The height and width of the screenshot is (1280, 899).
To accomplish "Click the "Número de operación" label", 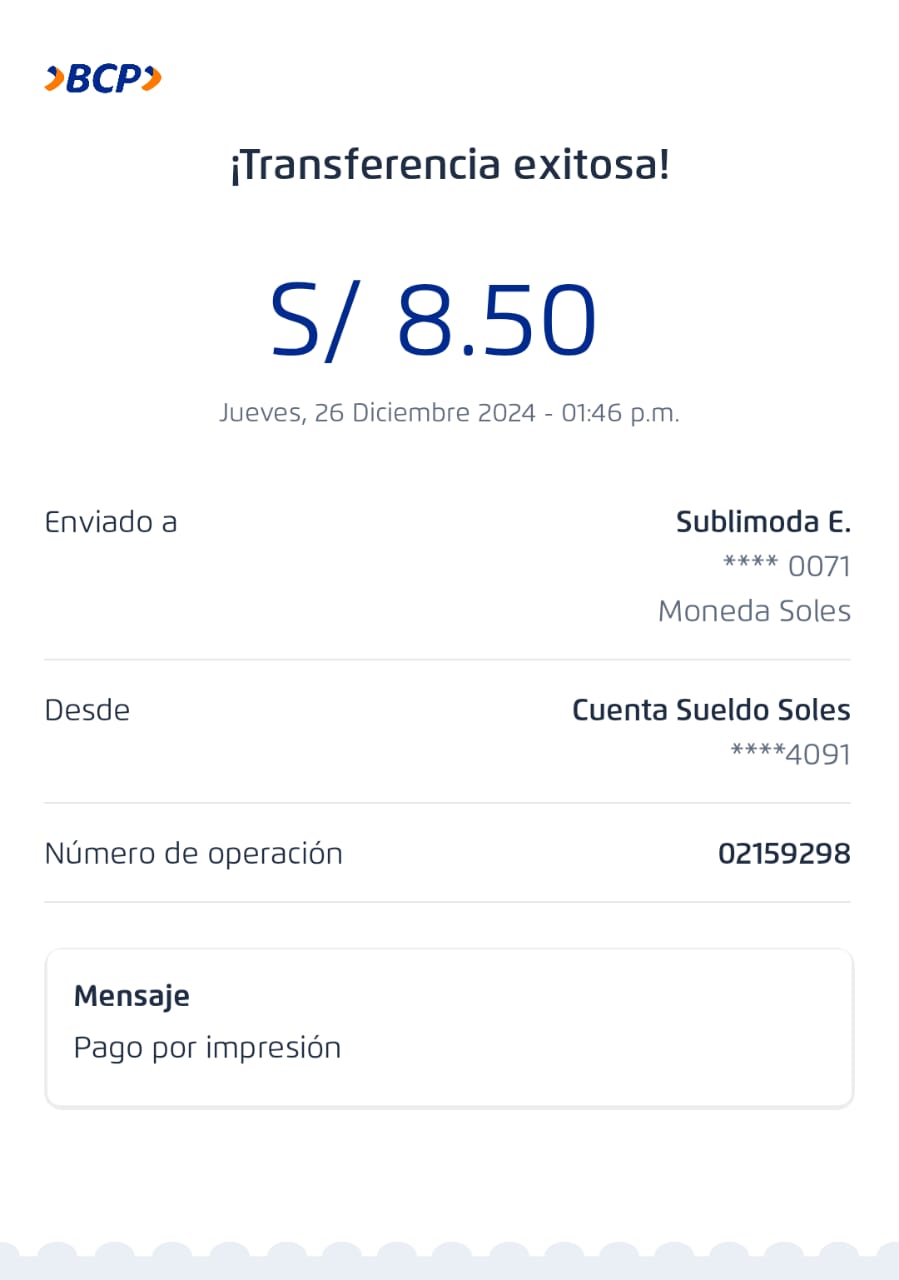I will point(193,854).
